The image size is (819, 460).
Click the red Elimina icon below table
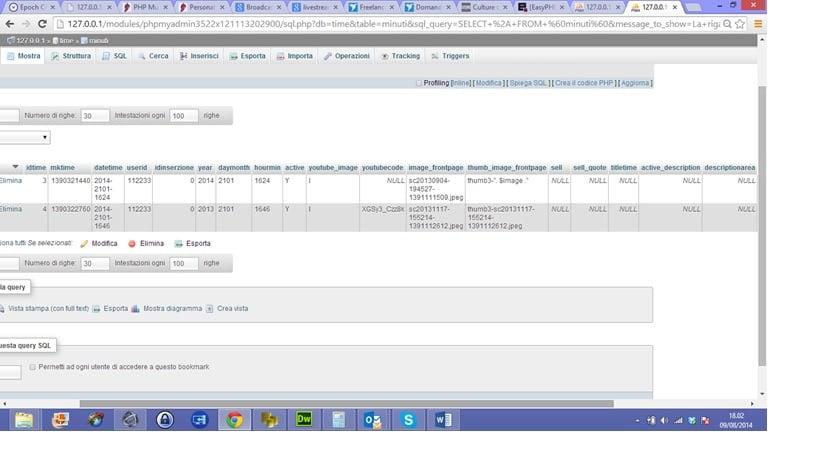click(x=132, y=243)
